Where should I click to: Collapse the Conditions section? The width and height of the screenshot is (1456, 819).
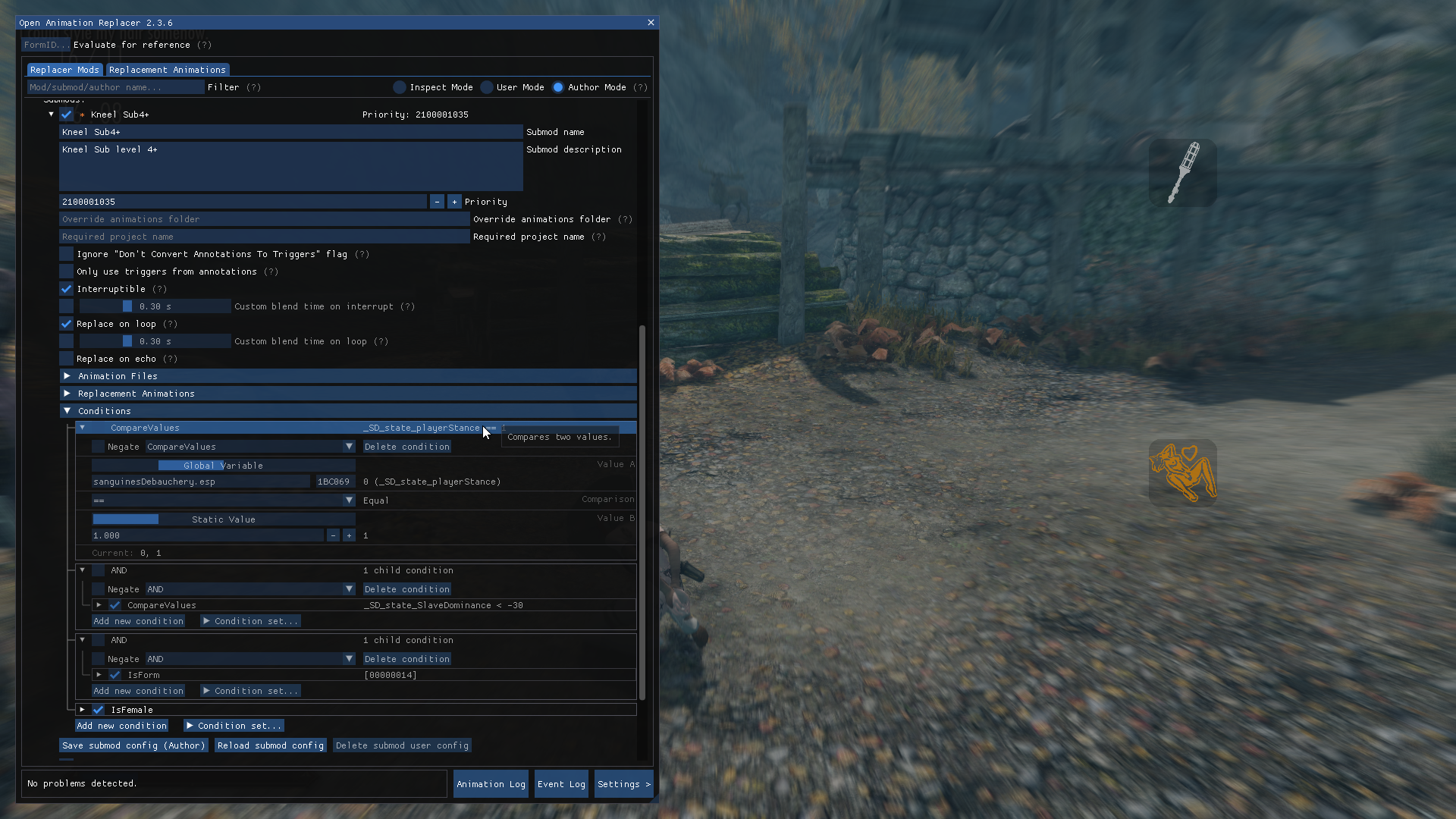[x=348, y=411]
